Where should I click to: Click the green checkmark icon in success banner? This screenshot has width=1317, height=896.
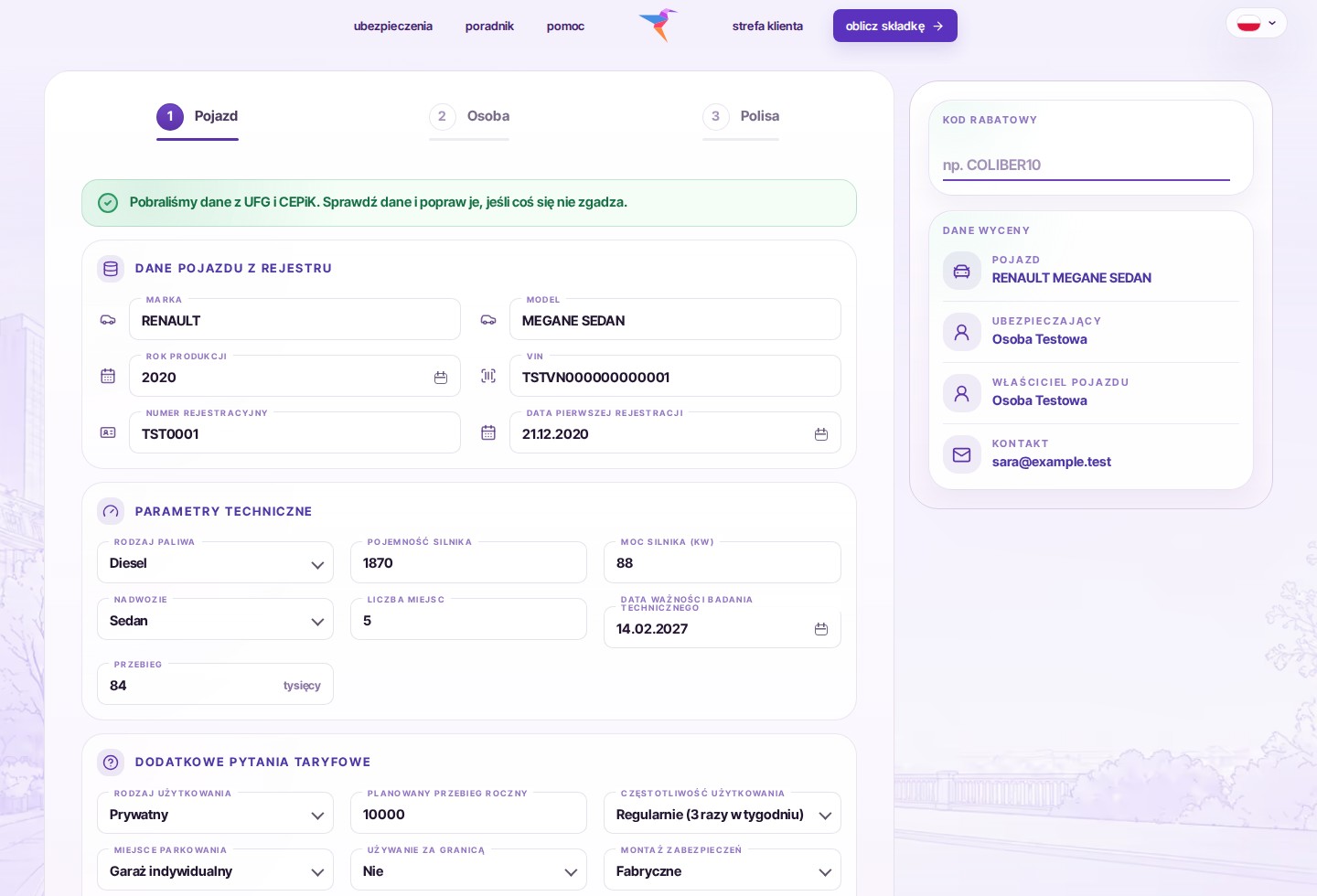pyautogui.click(x=108, y=203)
